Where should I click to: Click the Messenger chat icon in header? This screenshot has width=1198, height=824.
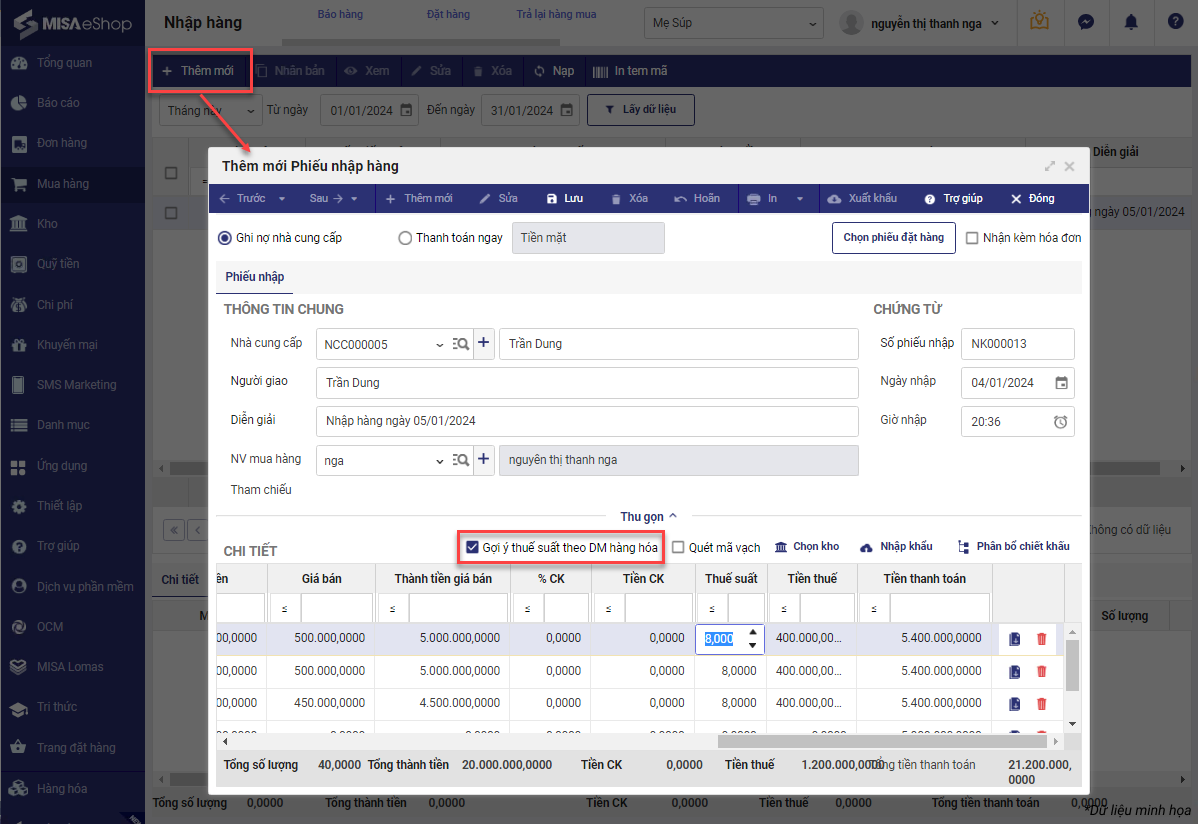tap(1085, 22)
